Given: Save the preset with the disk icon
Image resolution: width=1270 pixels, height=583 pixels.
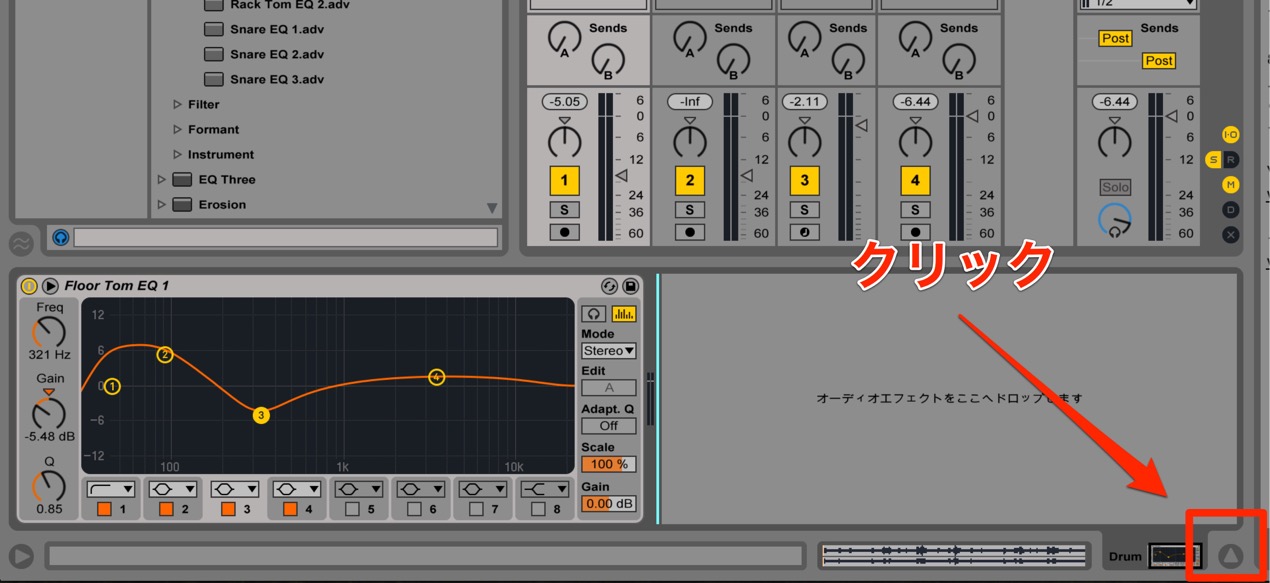Looking at the screenshot, I should pyautogui.click(x=630, y=286).
